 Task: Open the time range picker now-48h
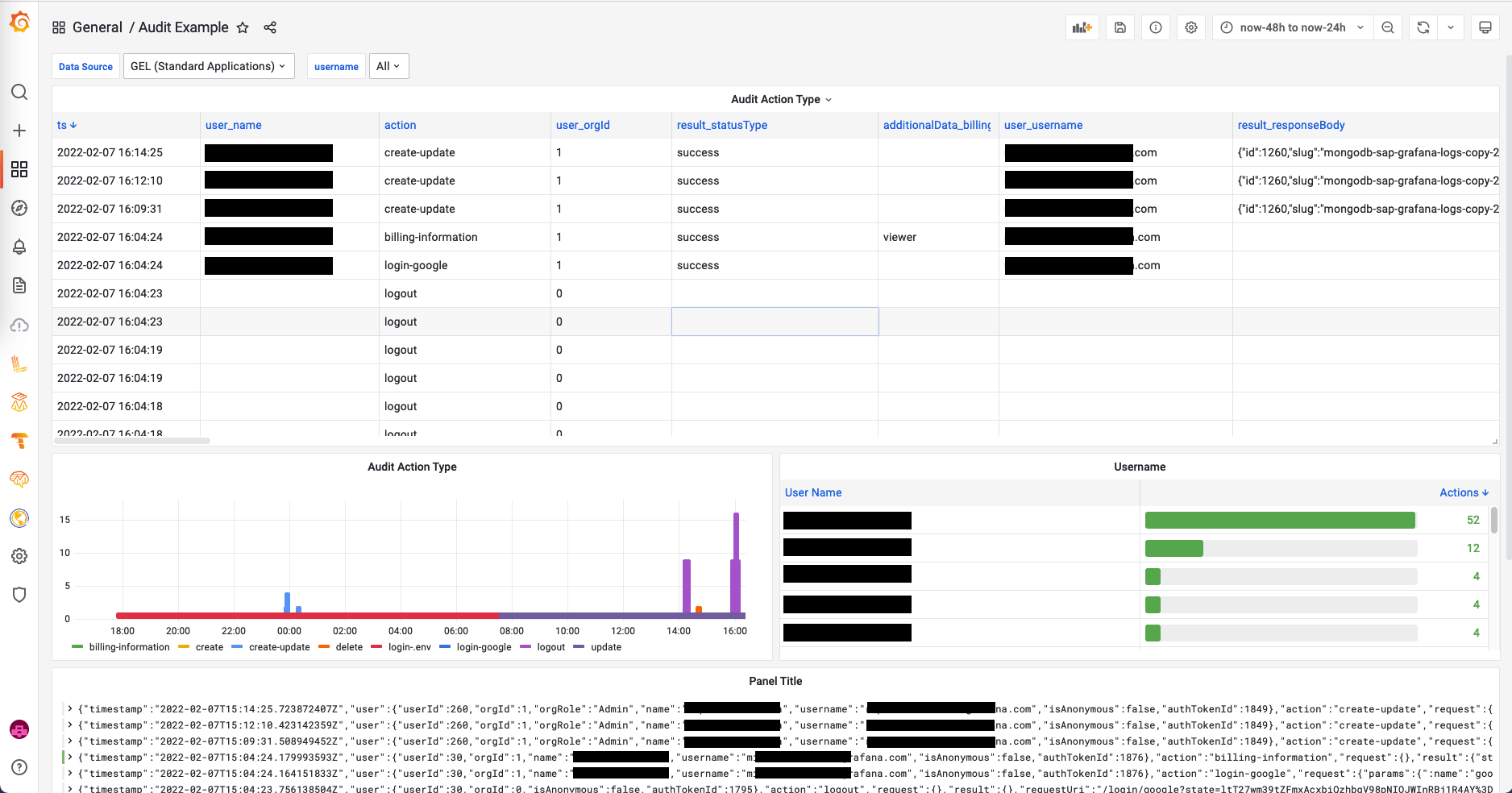coord(1293,27)
